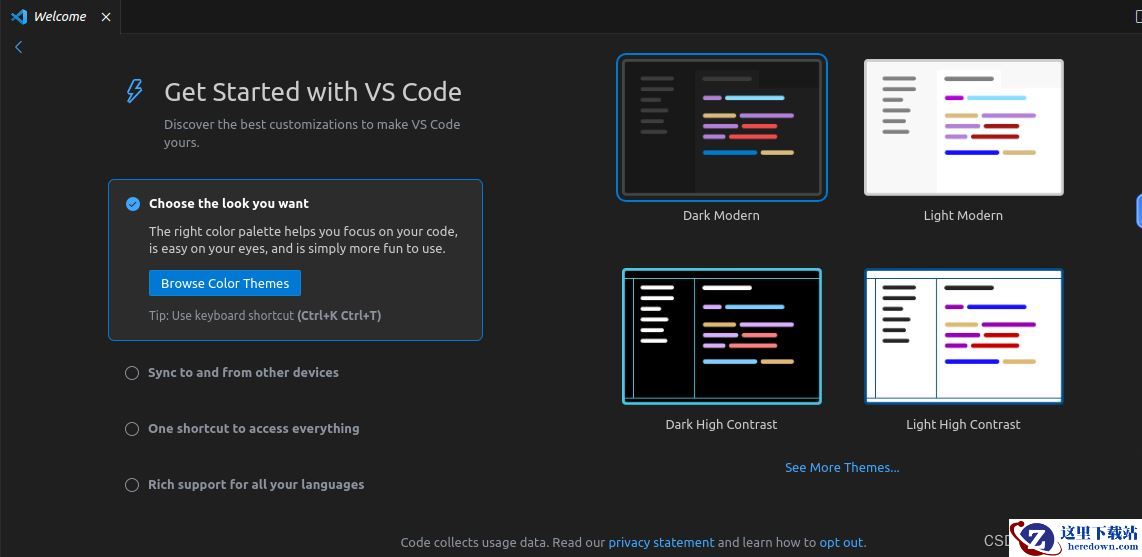Select the Welcome tab
The width and height of the screenshot is (1142, 557).
60,17
